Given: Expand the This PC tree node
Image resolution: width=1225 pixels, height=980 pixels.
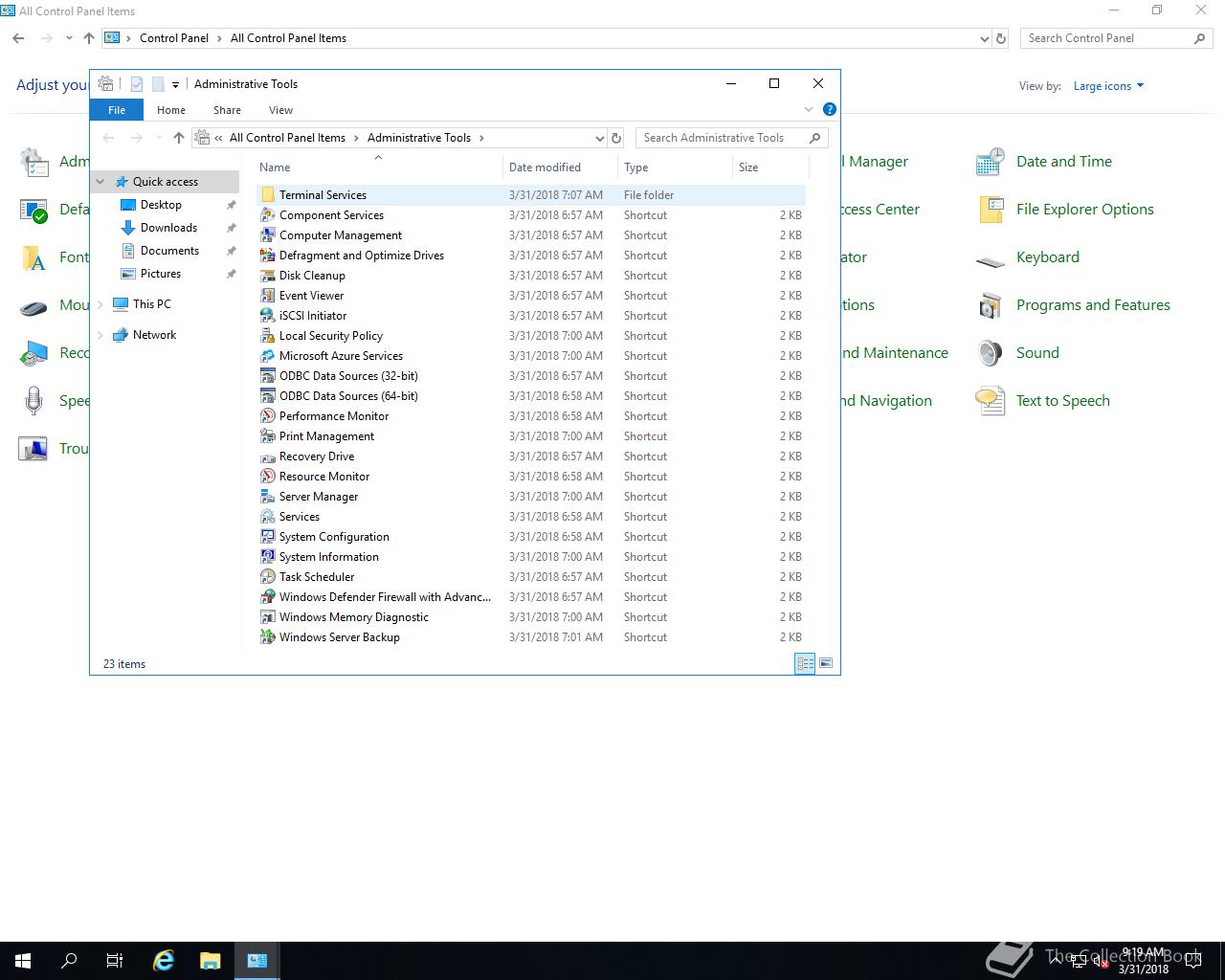Looking at the screenshot, I should tap(100, 304).
